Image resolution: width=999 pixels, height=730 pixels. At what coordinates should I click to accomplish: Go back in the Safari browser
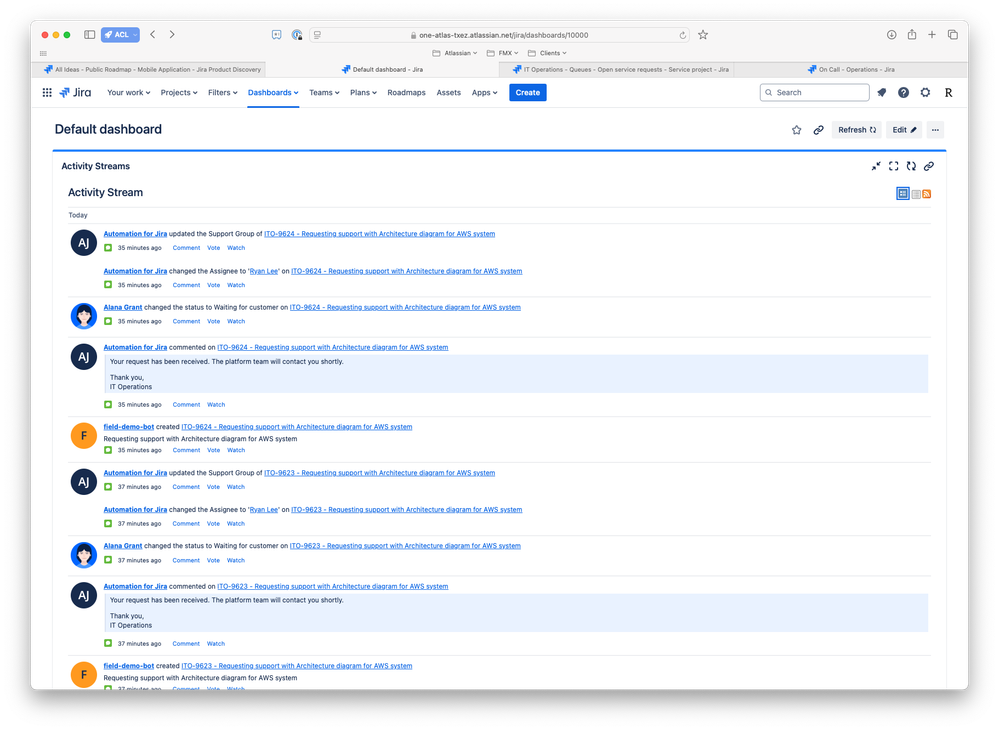tap(153, 34)
